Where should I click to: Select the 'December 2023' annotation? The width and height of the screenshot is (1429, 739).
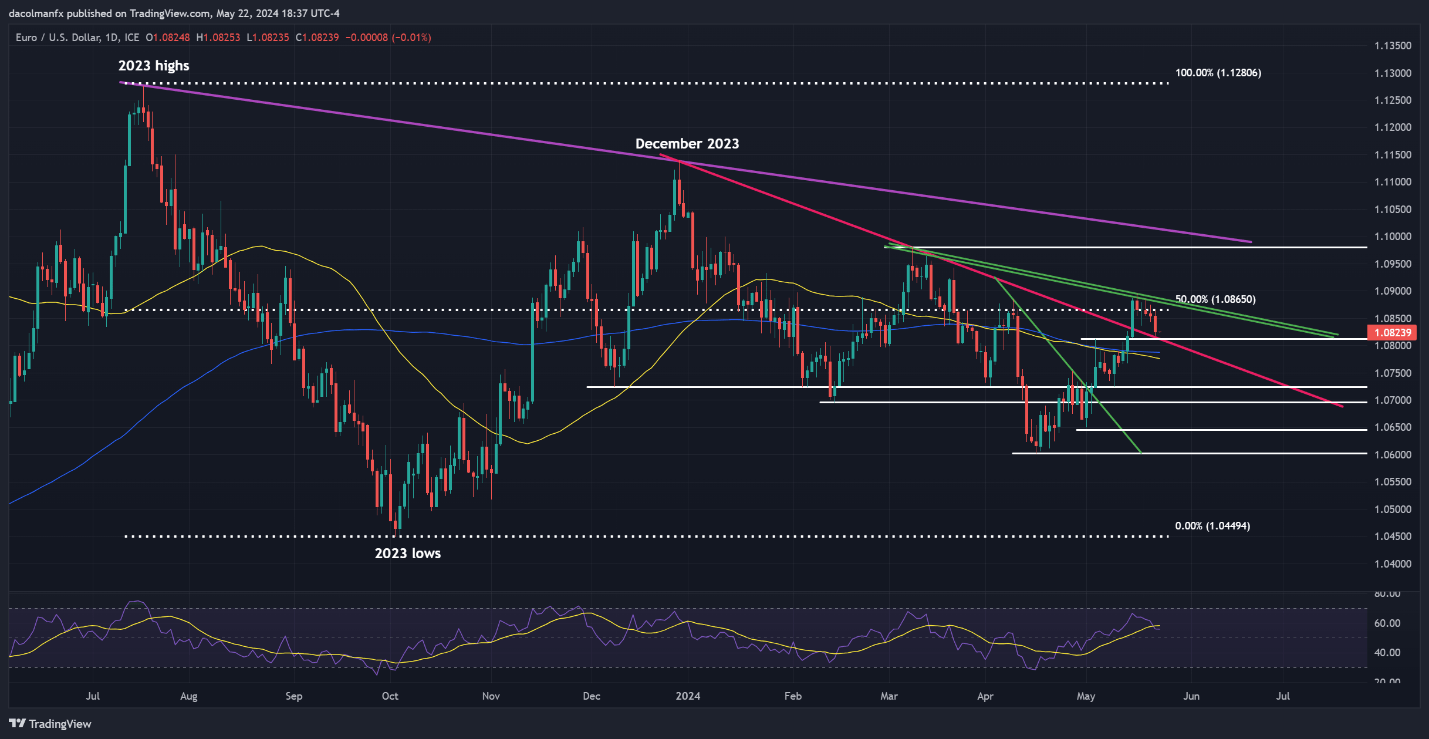[687, 143]
